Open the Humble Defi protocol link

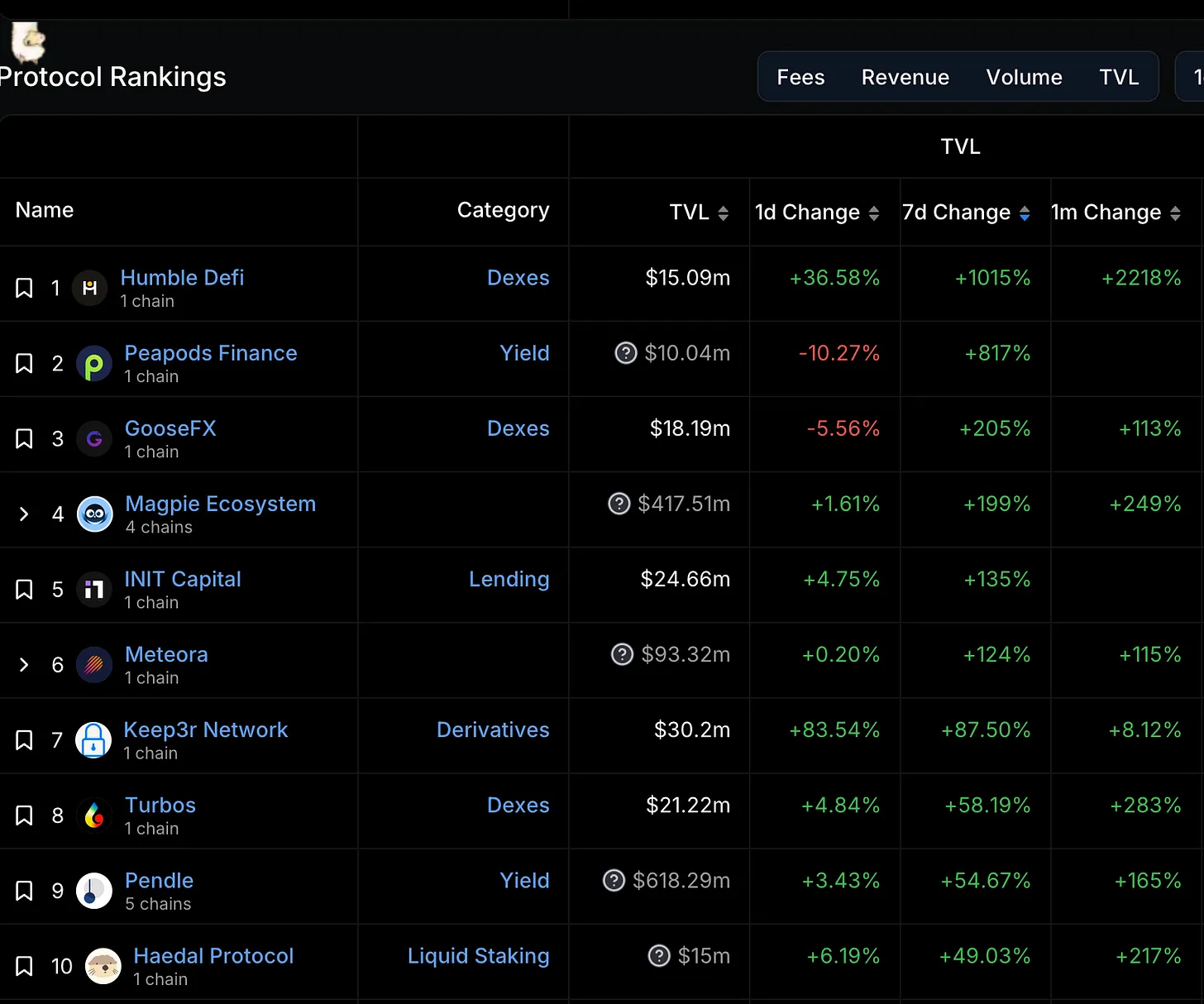click(182, 278)
